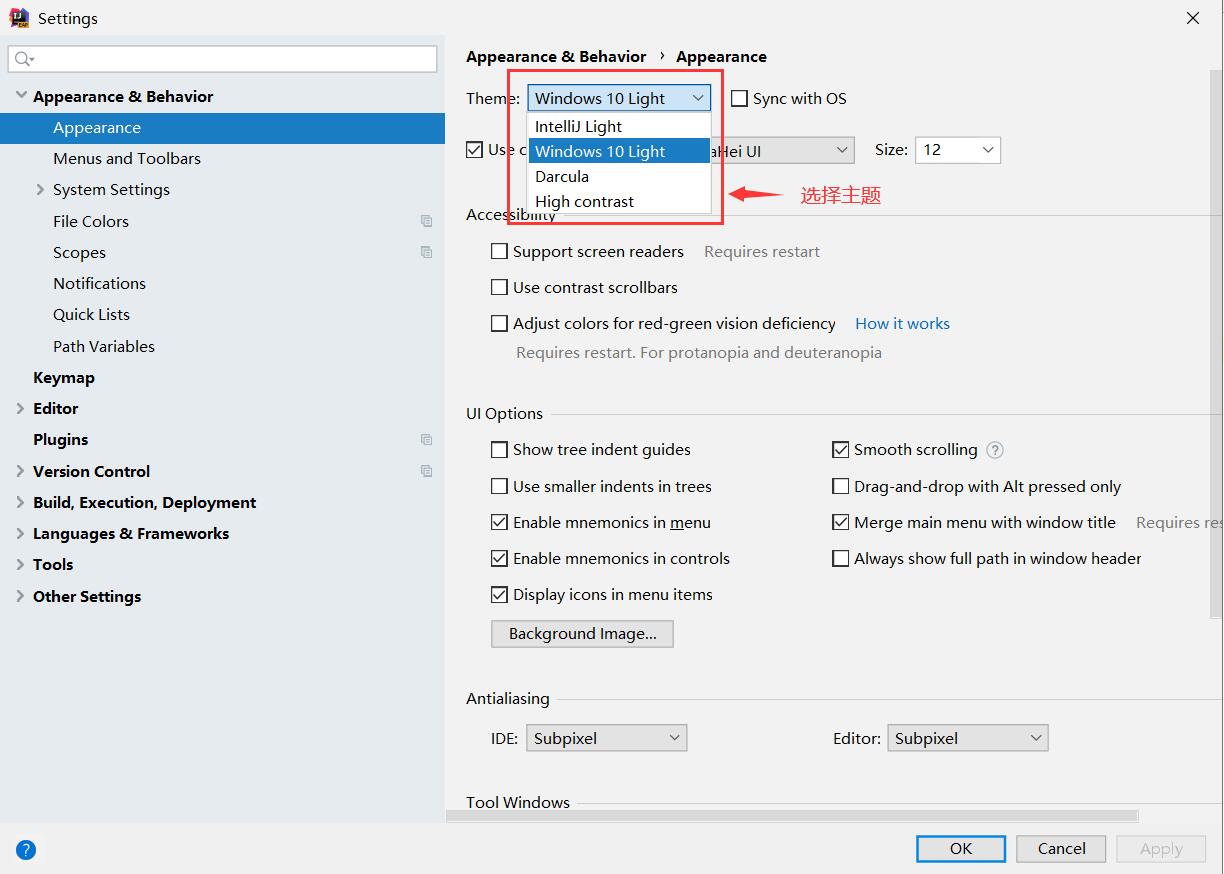Select Appearance in settings tree

pyautogui.click(x=222, y=127)
